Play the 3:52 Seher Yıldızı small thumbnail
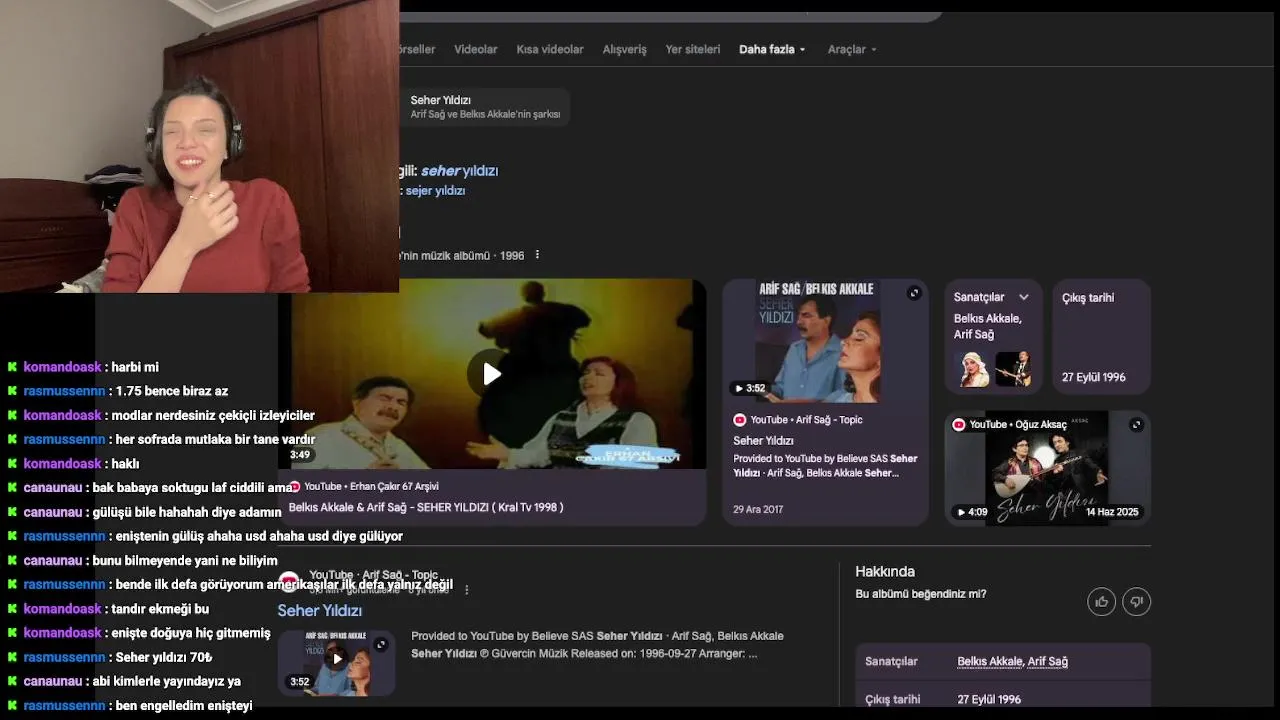This screenshot has height=720, width=1280. tap(337, 658)
